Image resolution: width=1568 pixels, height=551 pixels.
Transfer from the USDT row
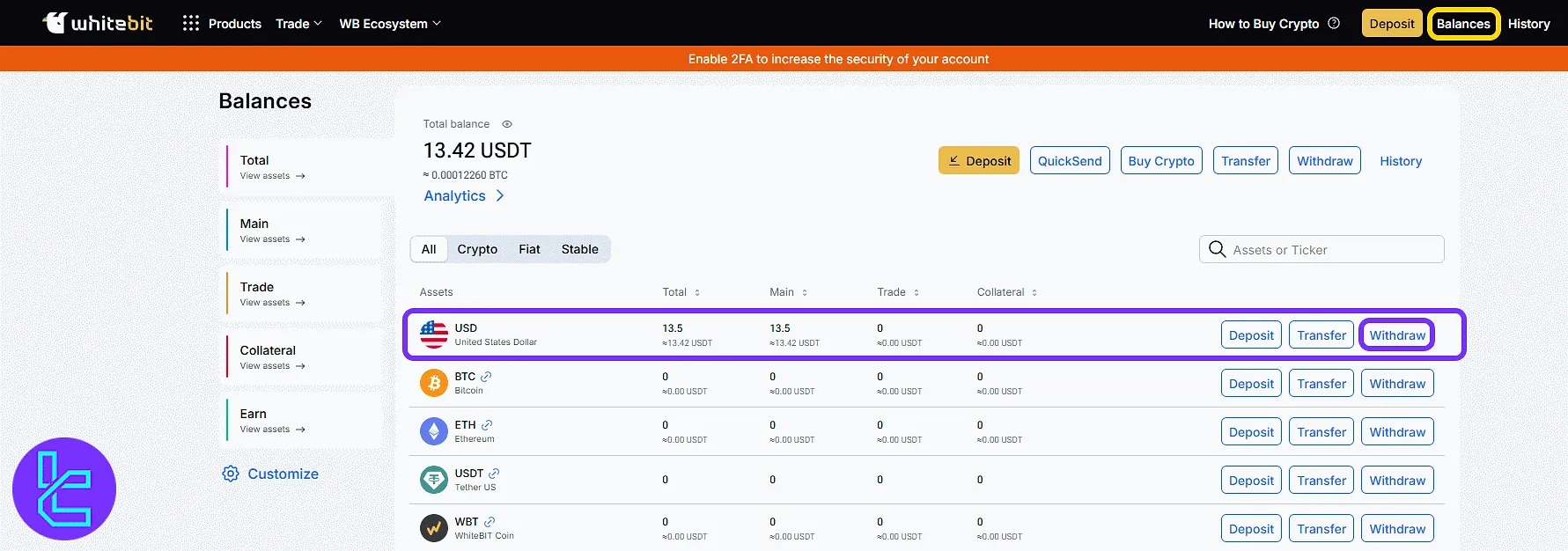pyautogui.click(x=1321, y=481)
